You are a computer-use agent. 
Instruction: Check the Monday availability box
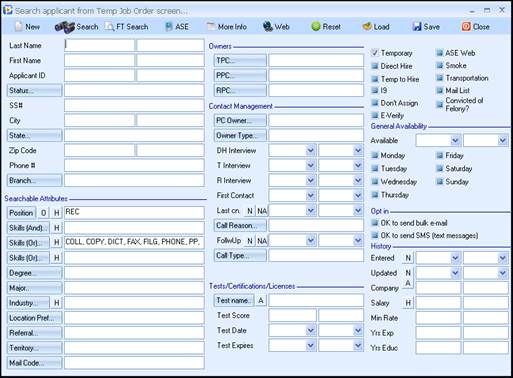(x=375, y=155)
